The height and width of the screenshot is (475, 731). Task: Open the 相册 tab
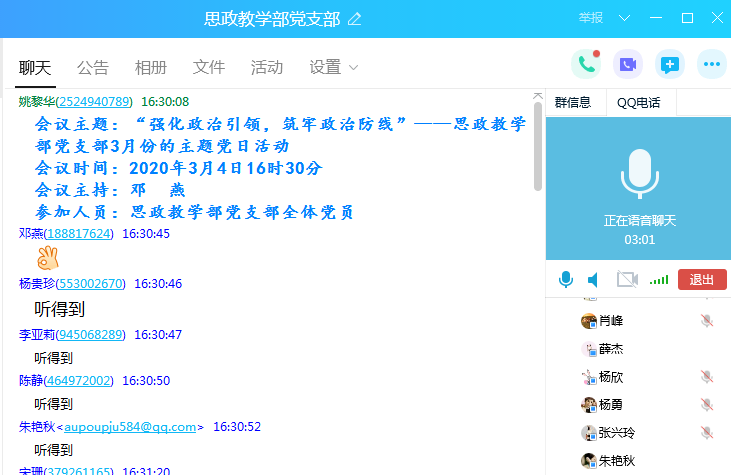coord(151,68)
